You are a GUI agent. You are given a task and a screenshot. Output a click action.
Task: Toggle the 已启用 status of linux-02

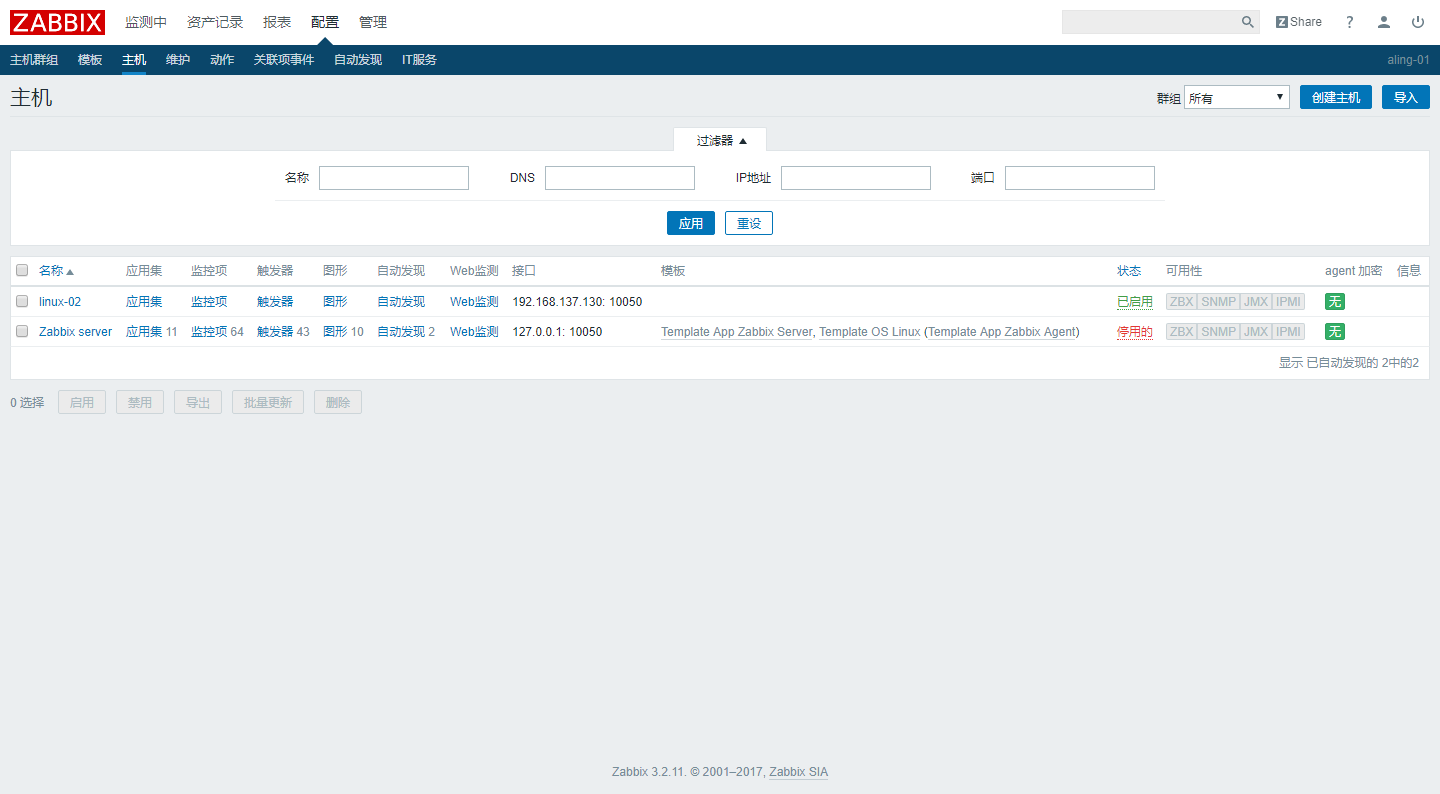pos(1135,301)
